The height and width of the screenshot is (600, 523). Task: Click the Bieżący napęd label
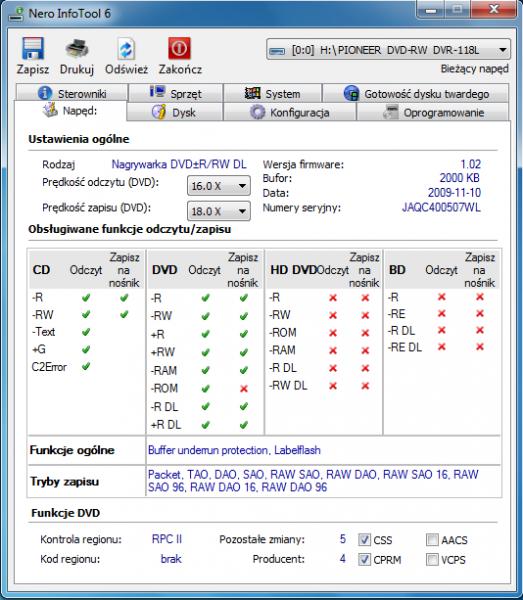pos(474,69)
